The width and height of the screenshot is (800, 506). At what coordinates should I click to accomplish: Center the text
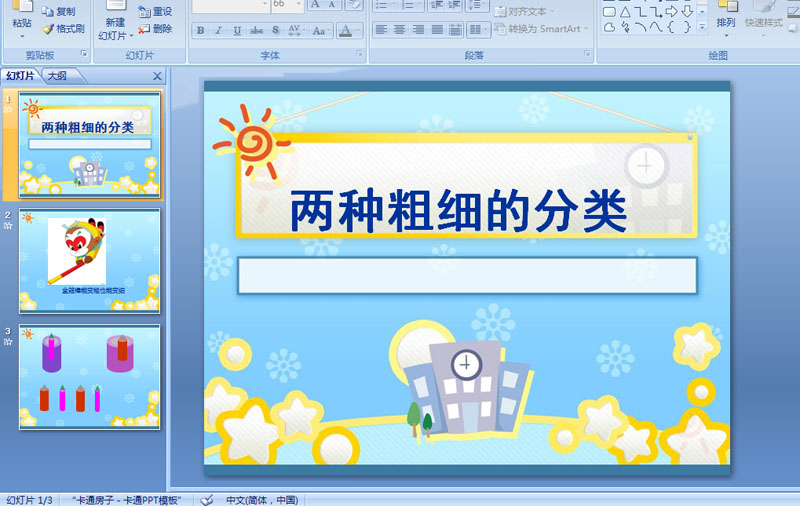coord(399,30)
